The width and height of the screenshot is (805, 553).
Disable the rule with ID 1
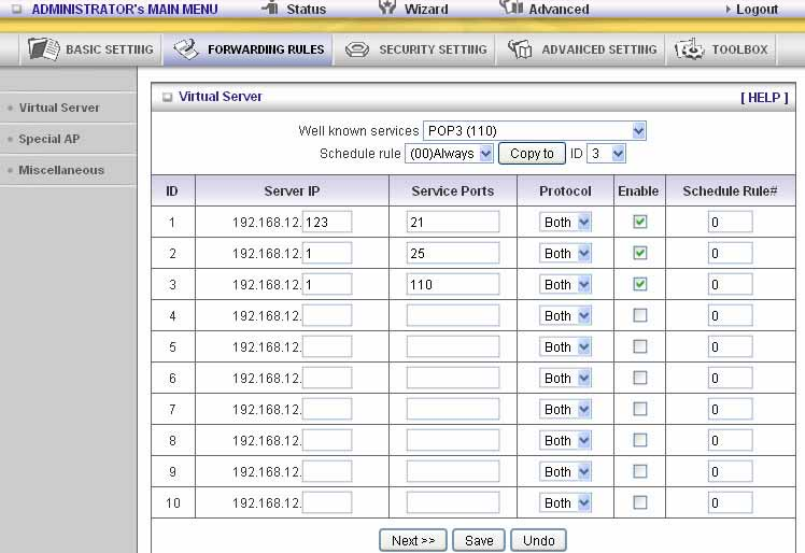coord(640,222)
